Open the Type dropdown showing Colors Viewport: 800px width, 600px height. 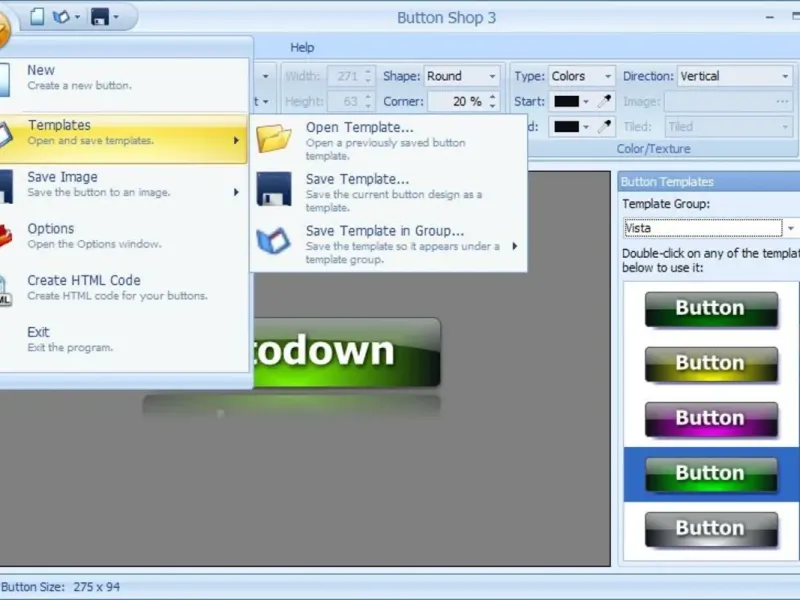coord(582,76)
